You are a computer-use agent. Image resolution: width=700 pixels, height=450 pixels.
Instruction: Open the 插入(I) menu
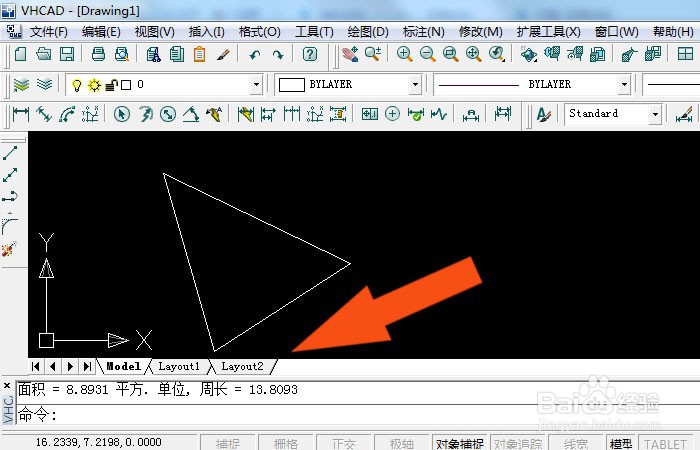tap(206, 32)
